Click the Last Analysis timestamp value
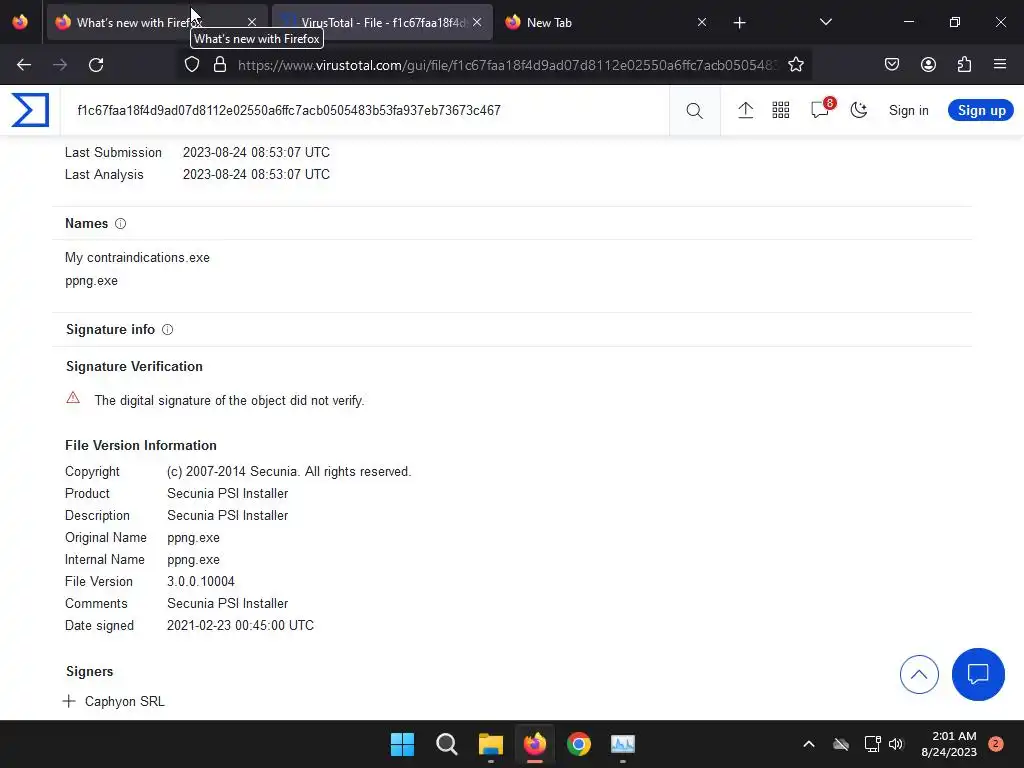 (256, 174)
